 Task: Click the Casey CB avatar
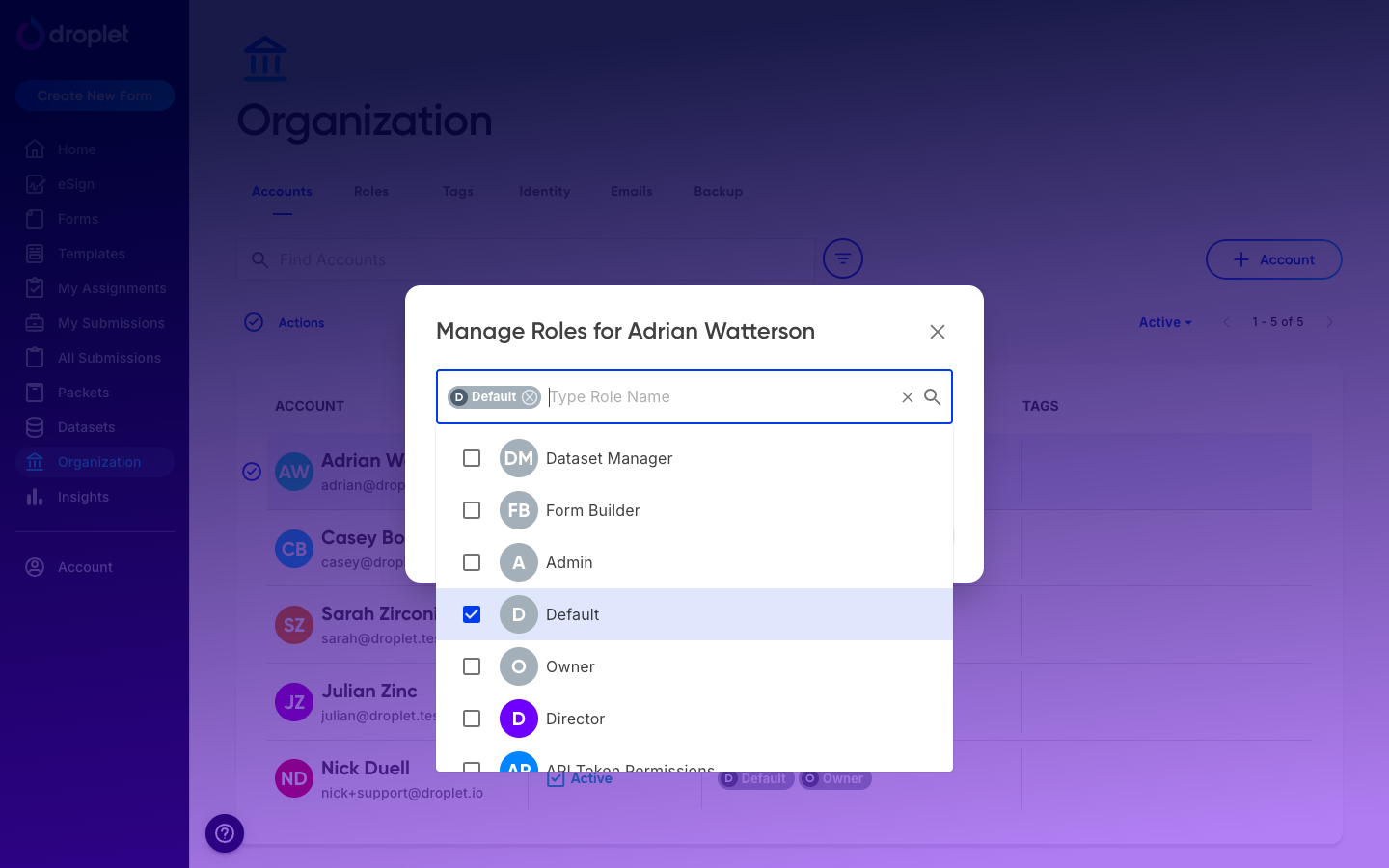[x=294, y=549]
